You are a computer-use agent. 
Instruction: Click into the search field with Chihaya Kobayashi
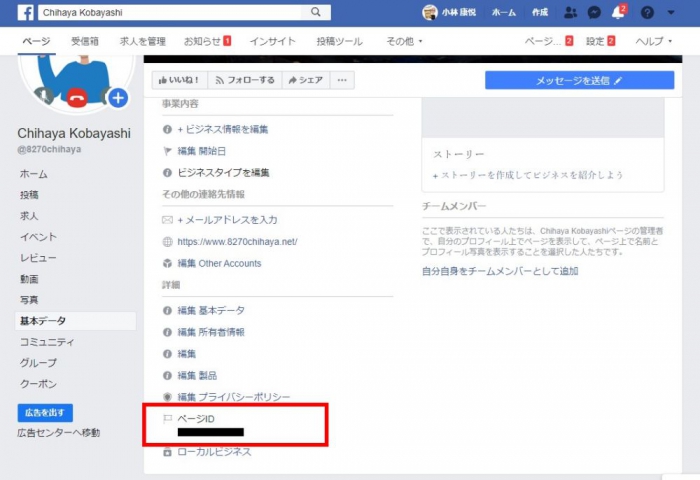(170, 13)
